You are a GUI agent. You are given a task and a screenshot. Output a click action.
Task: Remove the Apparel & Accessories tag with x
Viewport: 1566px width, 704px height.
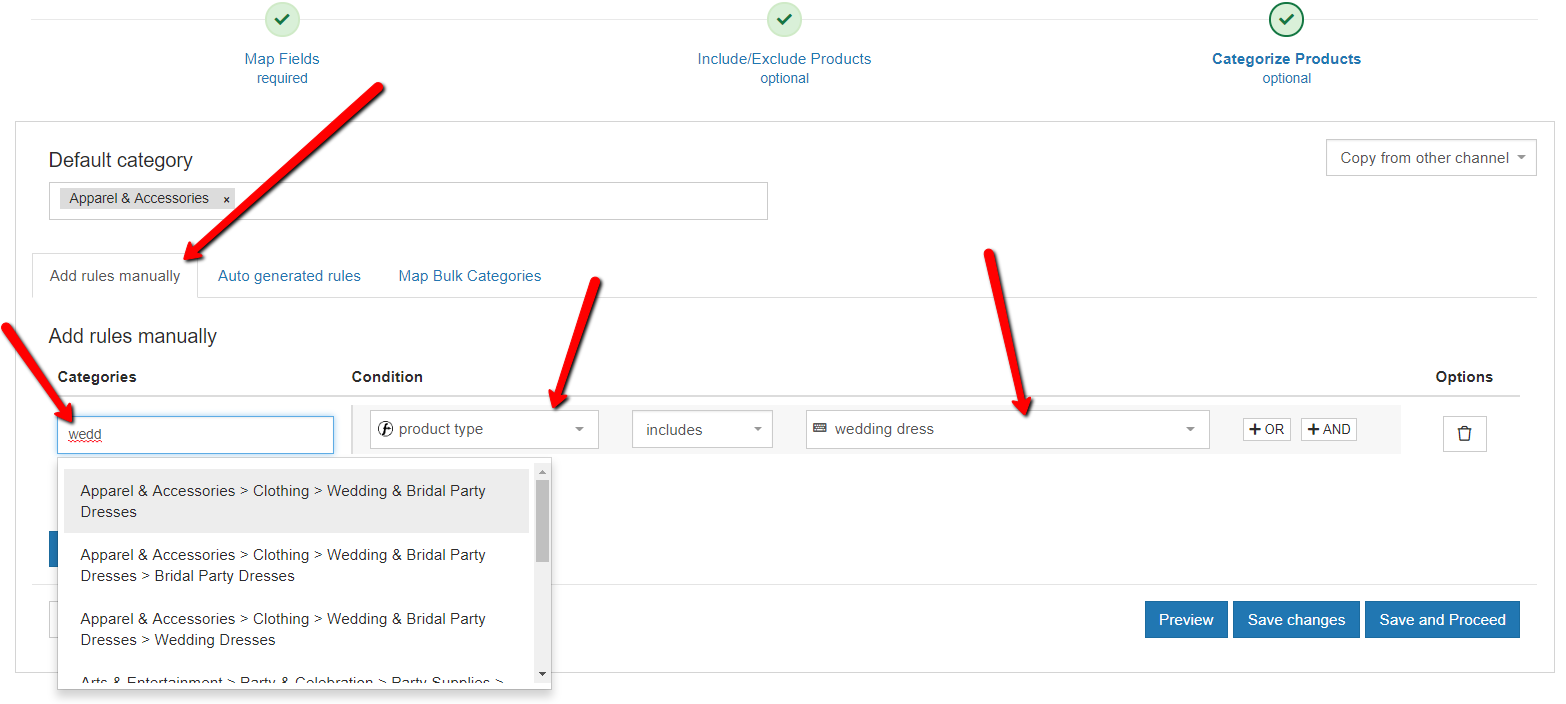[x=226, y=199]
